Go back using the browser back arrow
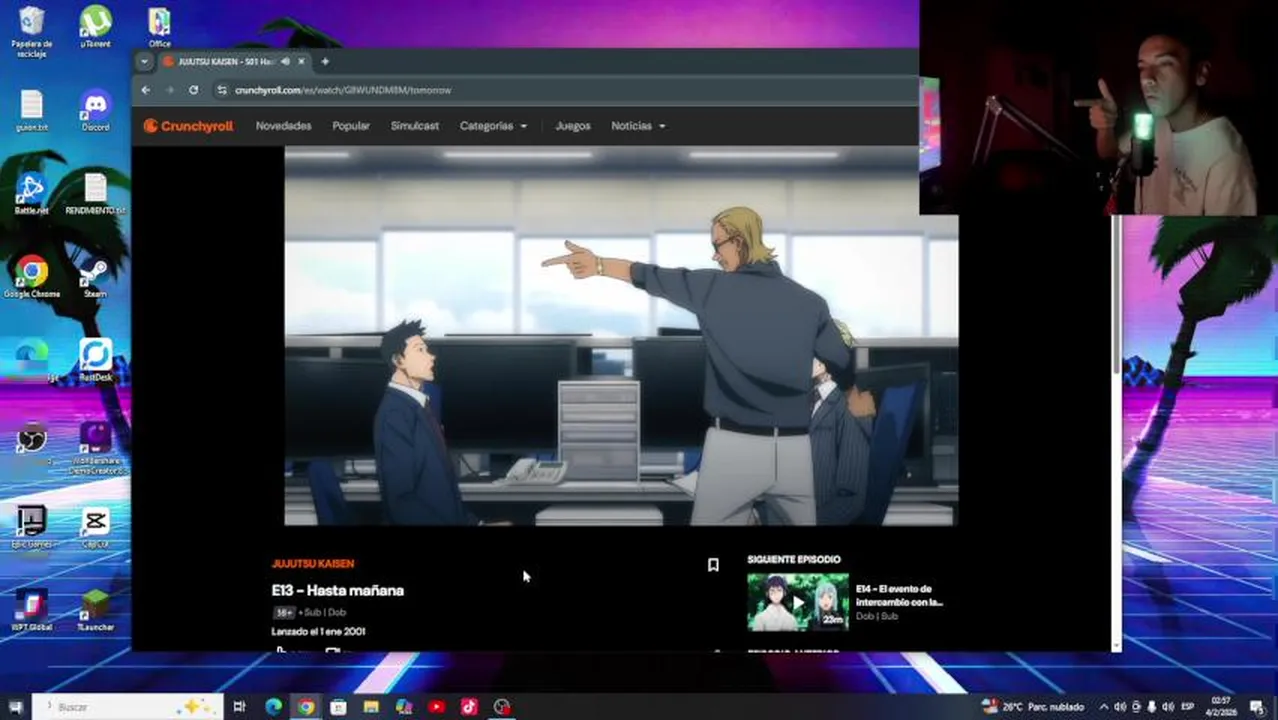 click(x=146, y=90)
